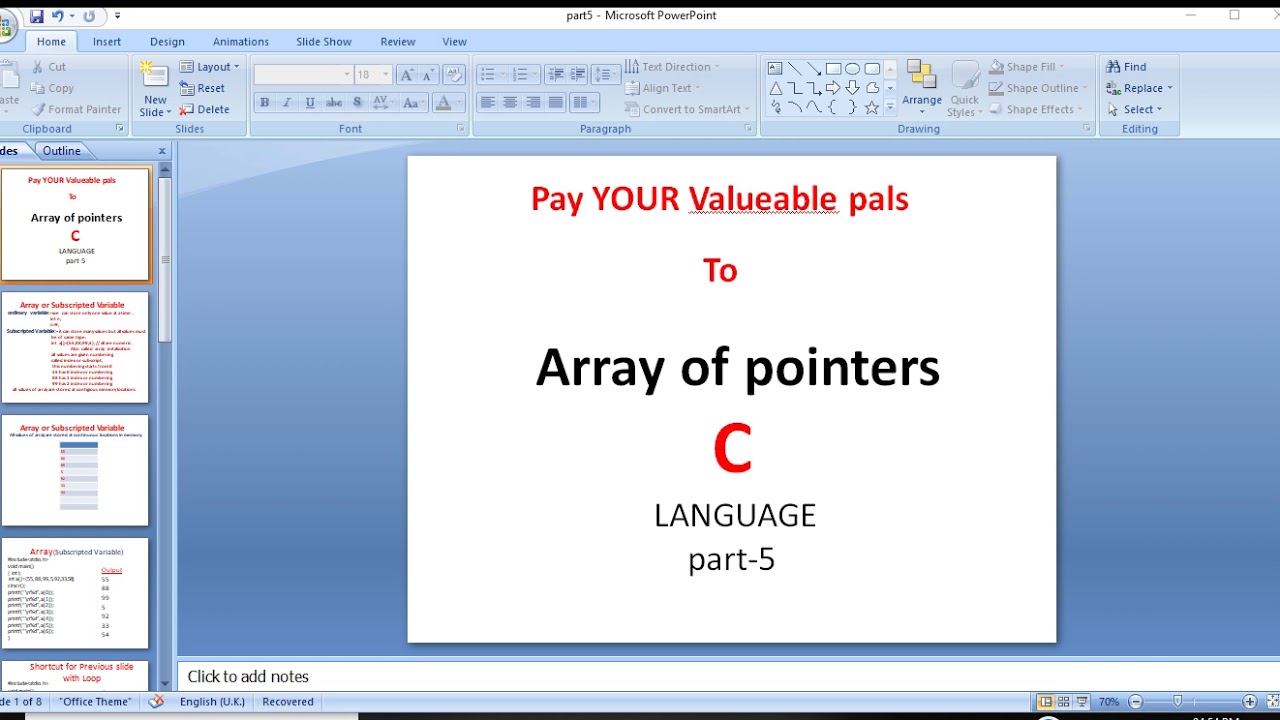Open the Text Direction dropdown
This screenshot has width=1280, height=720.
click(x=672, y=67)
